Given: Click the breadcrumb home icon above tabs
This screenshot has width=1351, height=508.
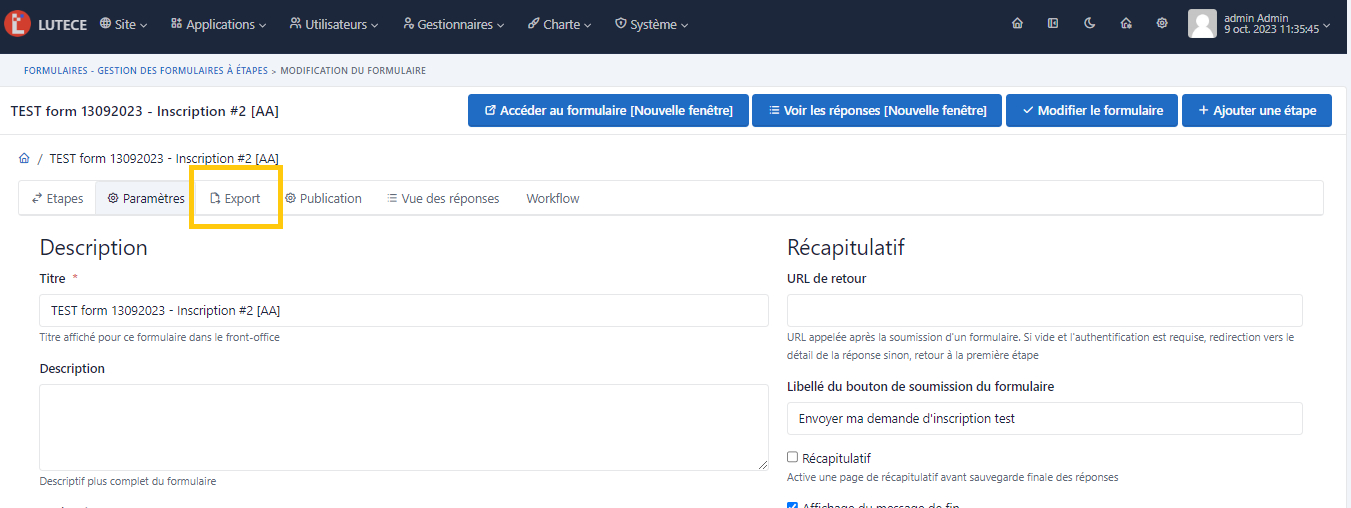Looking at the screenshot, I should [24, 159].
